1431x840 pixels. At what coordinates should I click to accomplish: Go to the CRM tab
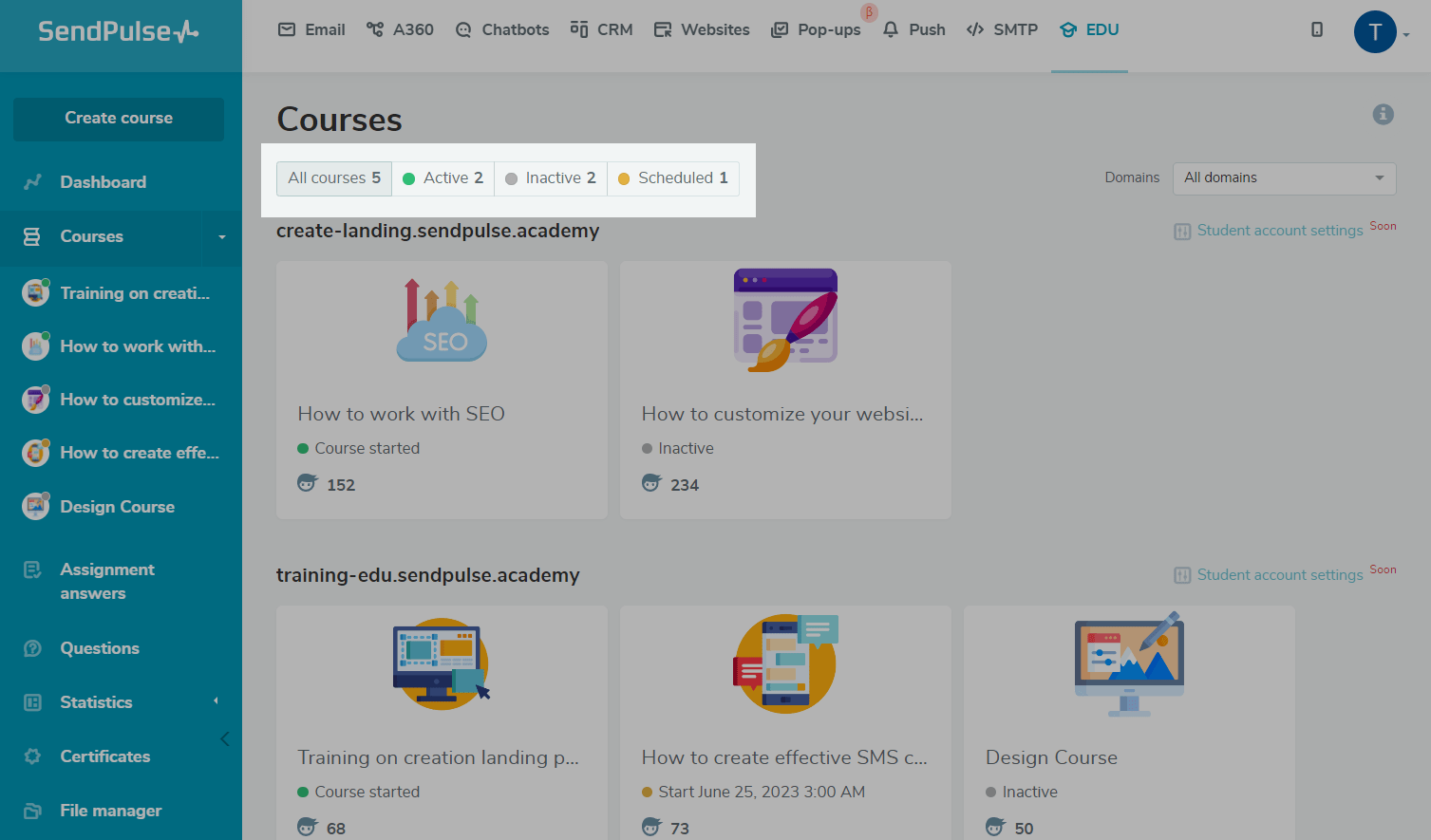point(602,29)
